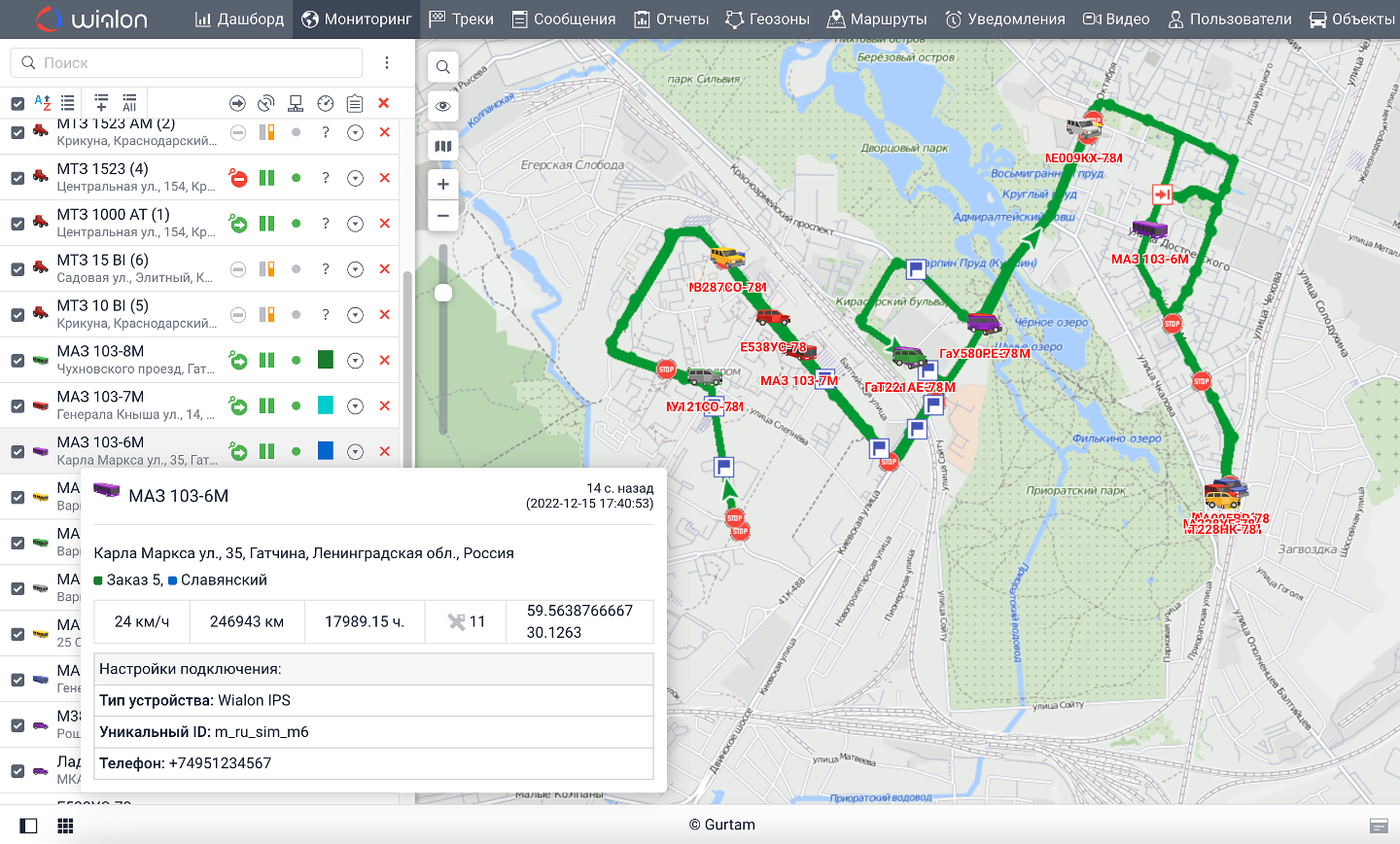This screenshot has height=844, width=1400.
Task: Click the satellite tracking column header icon
Action: point(266,103)
